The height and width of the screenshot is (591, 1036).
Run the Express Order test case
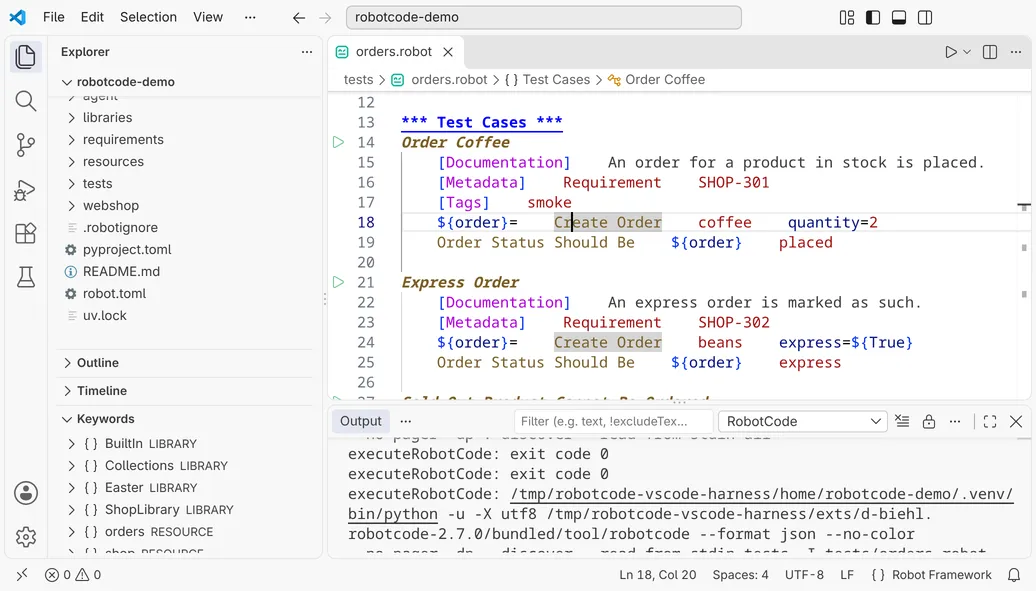click(338, 282)
